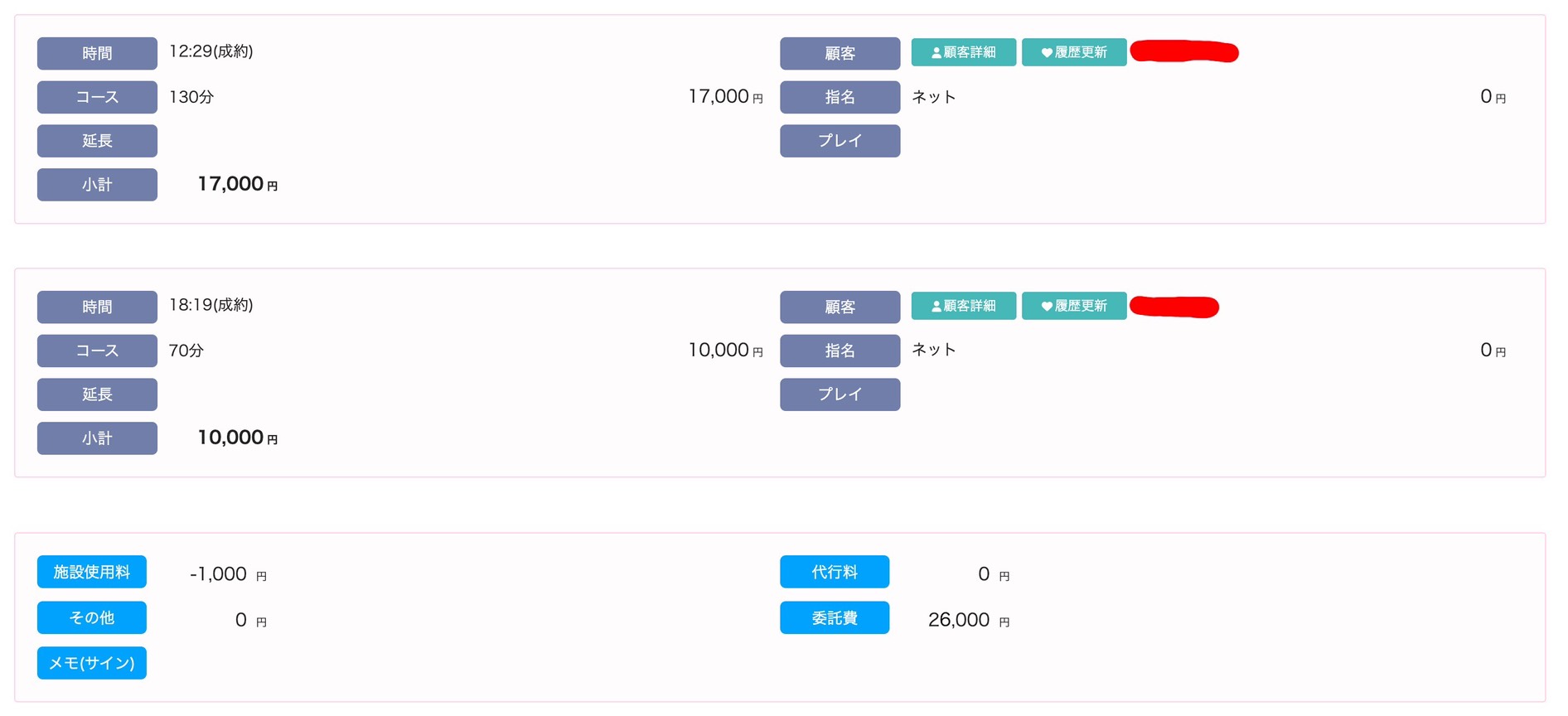Open the メモ(サイン) button

[92, 663]
